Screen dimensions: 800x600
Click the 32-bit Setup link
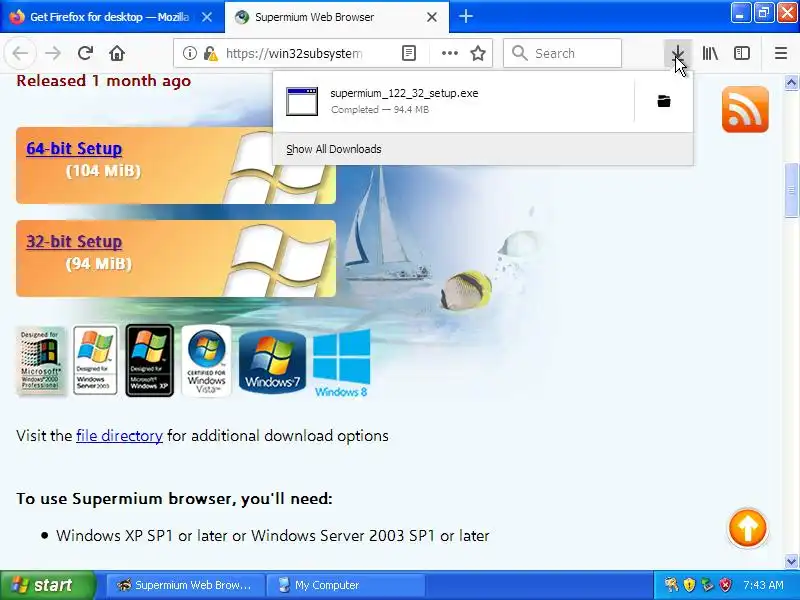(74, 241)
